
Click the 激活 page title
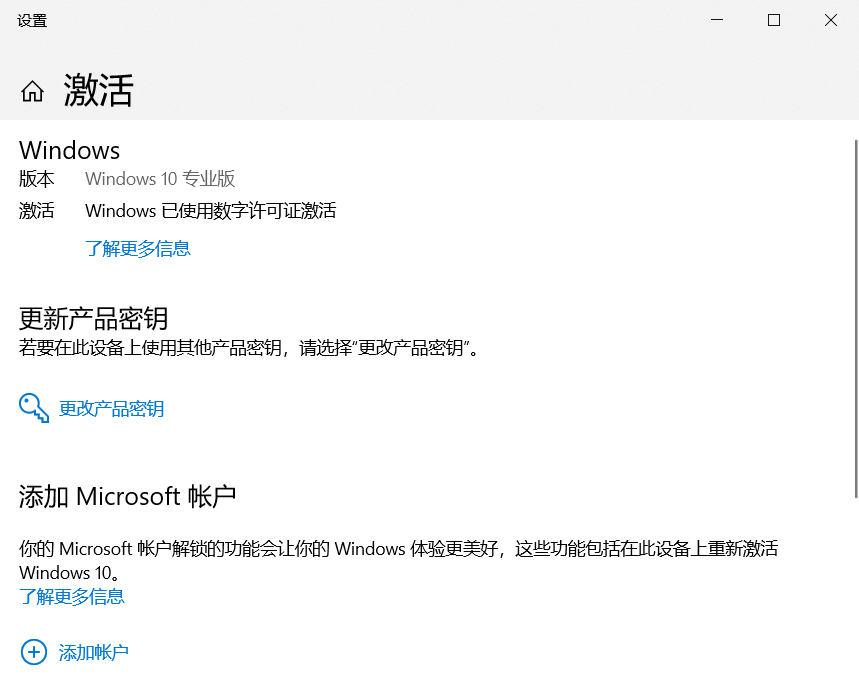click(x=98, y=91)
